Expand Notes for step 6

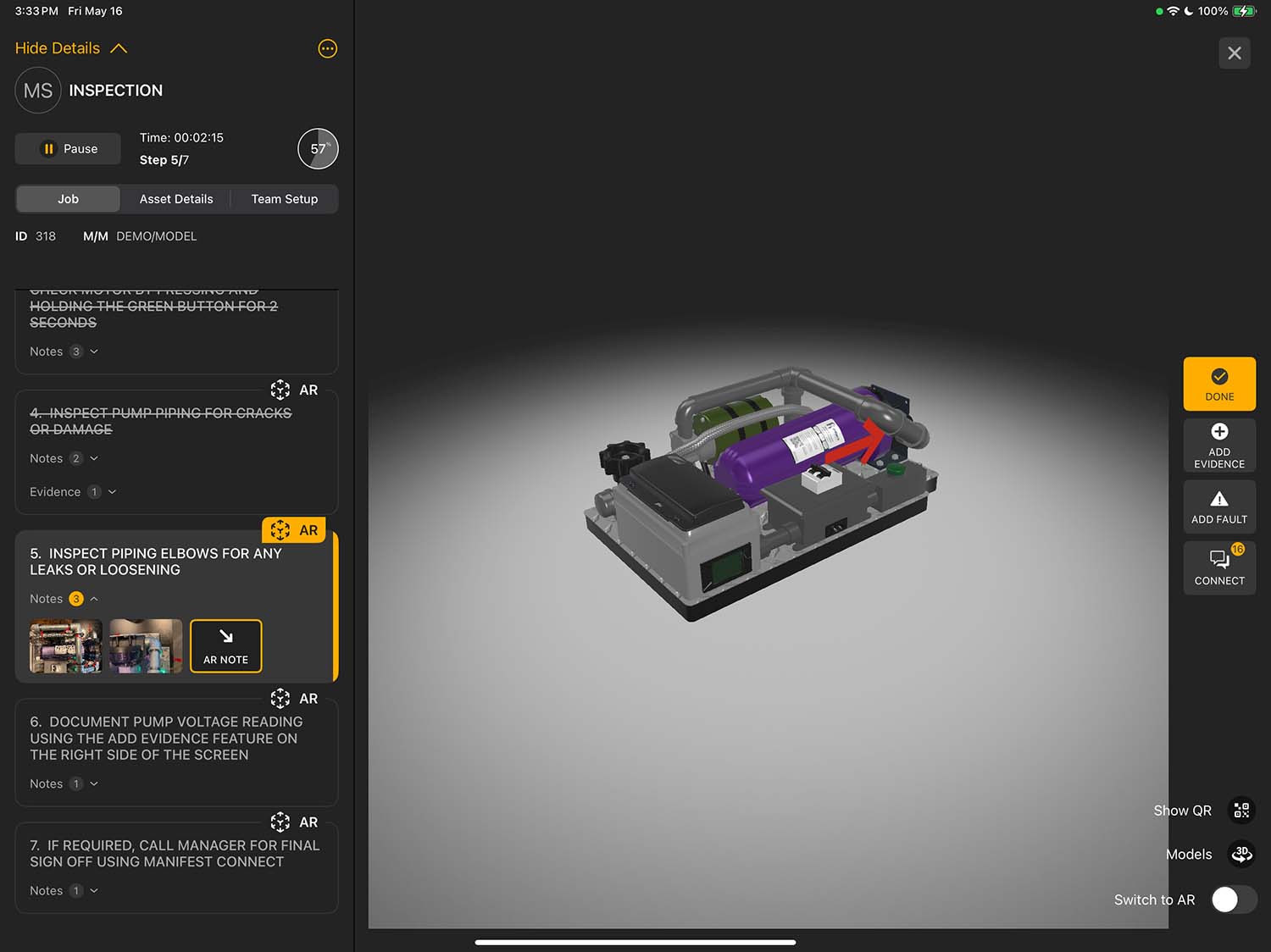[64, 784]
